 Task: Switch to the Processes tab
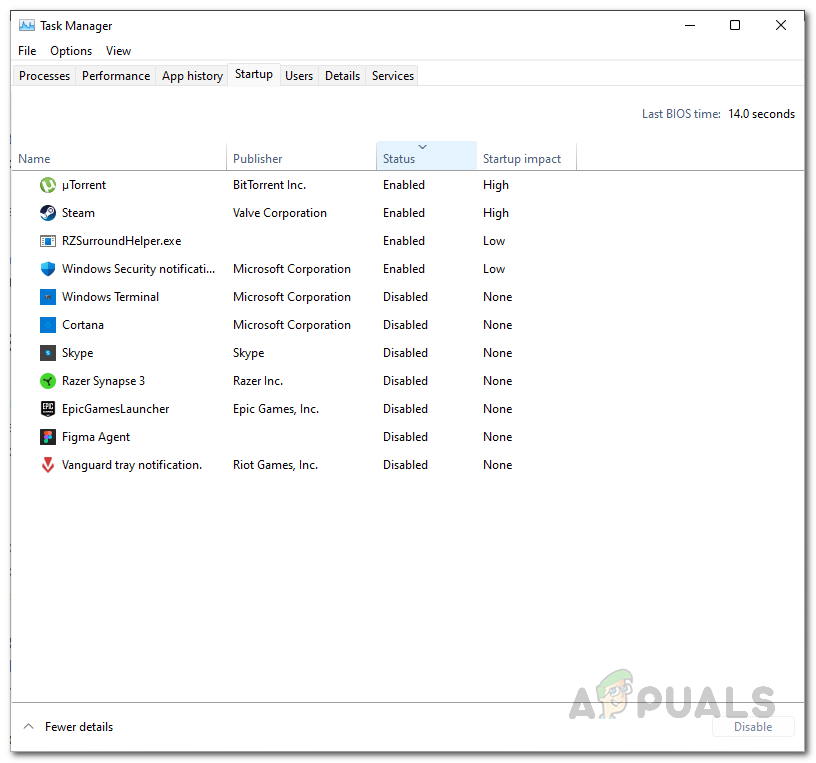tap(43, 75)
